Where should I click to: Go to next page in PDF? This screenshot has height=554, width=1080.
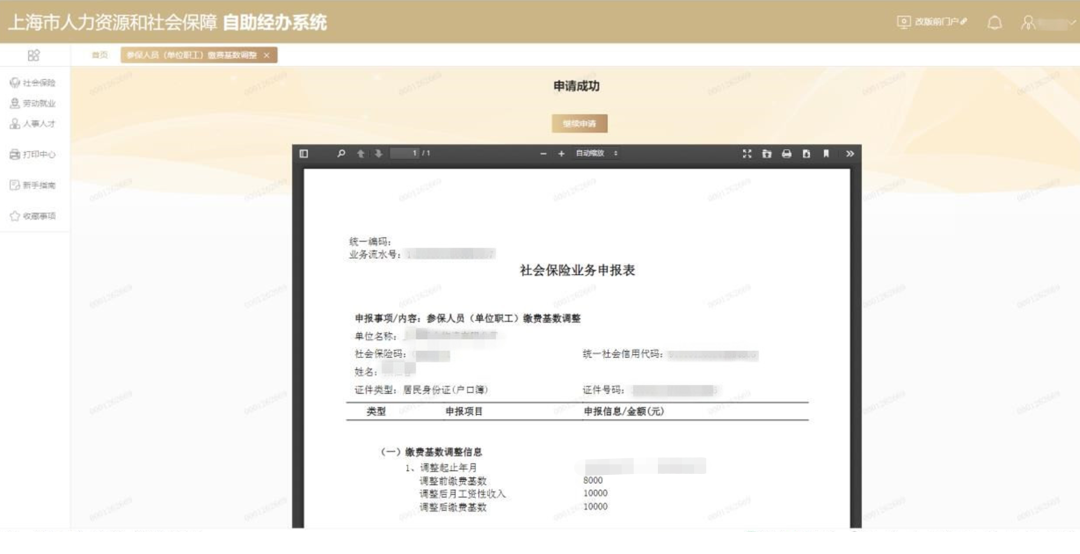point(378,154)
